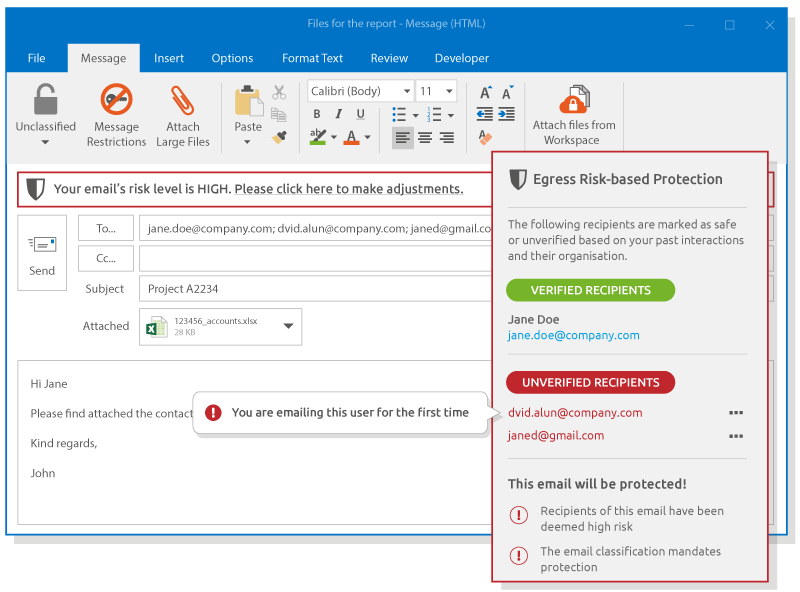Open options menu for janed@gmail.com
The image size is (800, 592).
(736, 436)
